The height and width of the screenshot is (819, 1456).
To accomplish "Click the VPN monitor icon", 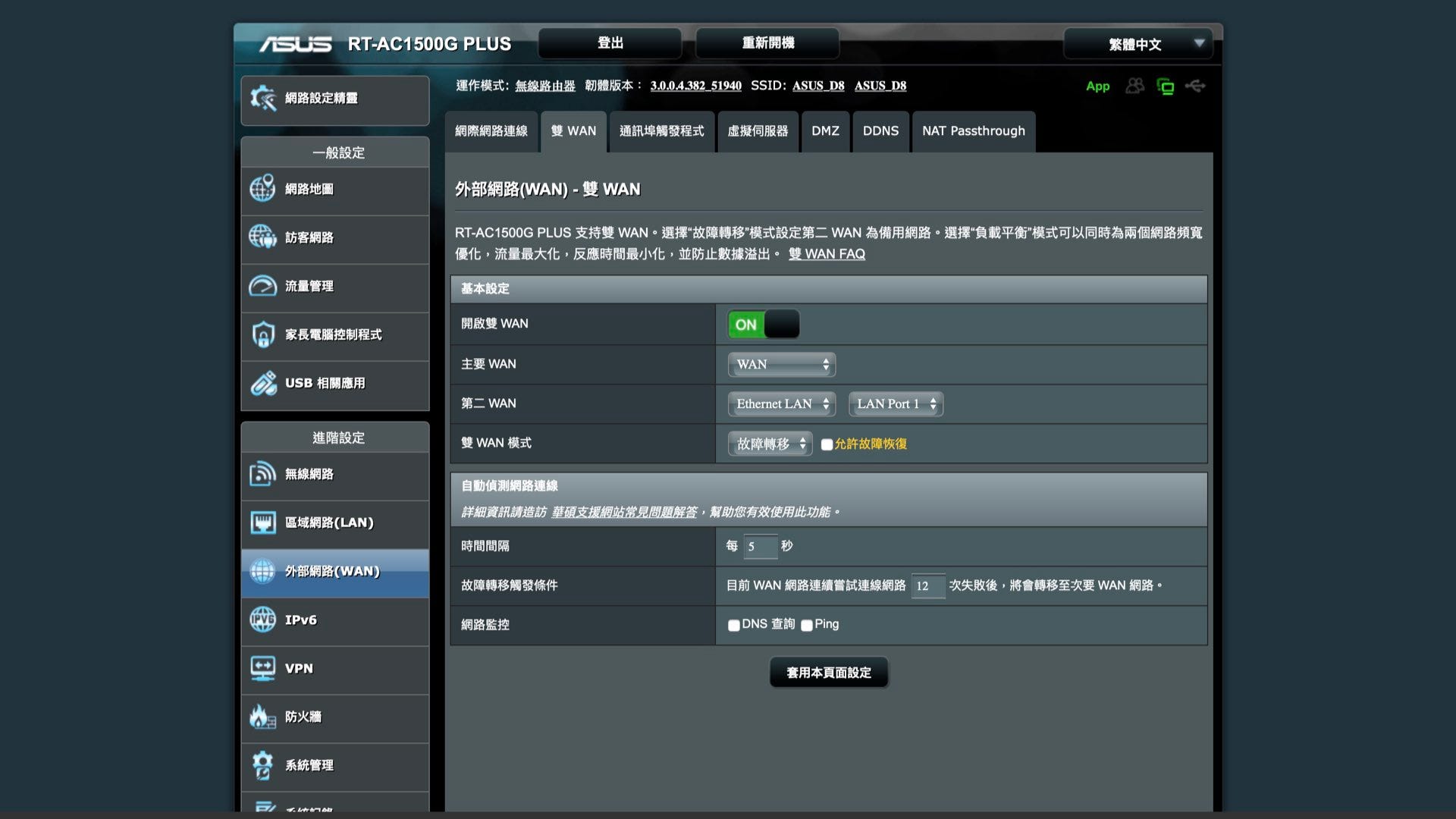I will [262, 668].
